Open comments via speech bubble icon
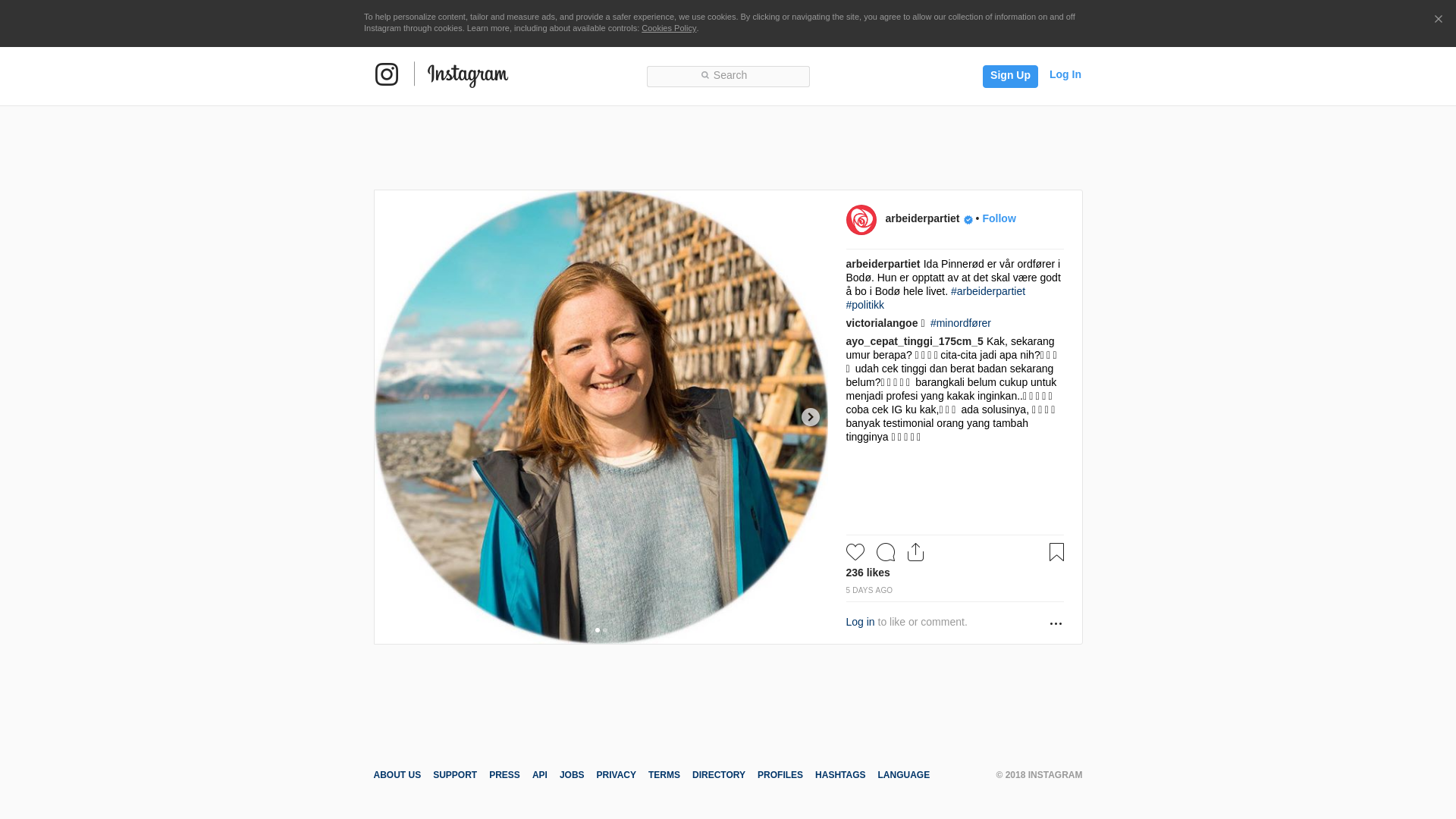The width and height of the screenshot is (1456, 819). coord(885,552)
